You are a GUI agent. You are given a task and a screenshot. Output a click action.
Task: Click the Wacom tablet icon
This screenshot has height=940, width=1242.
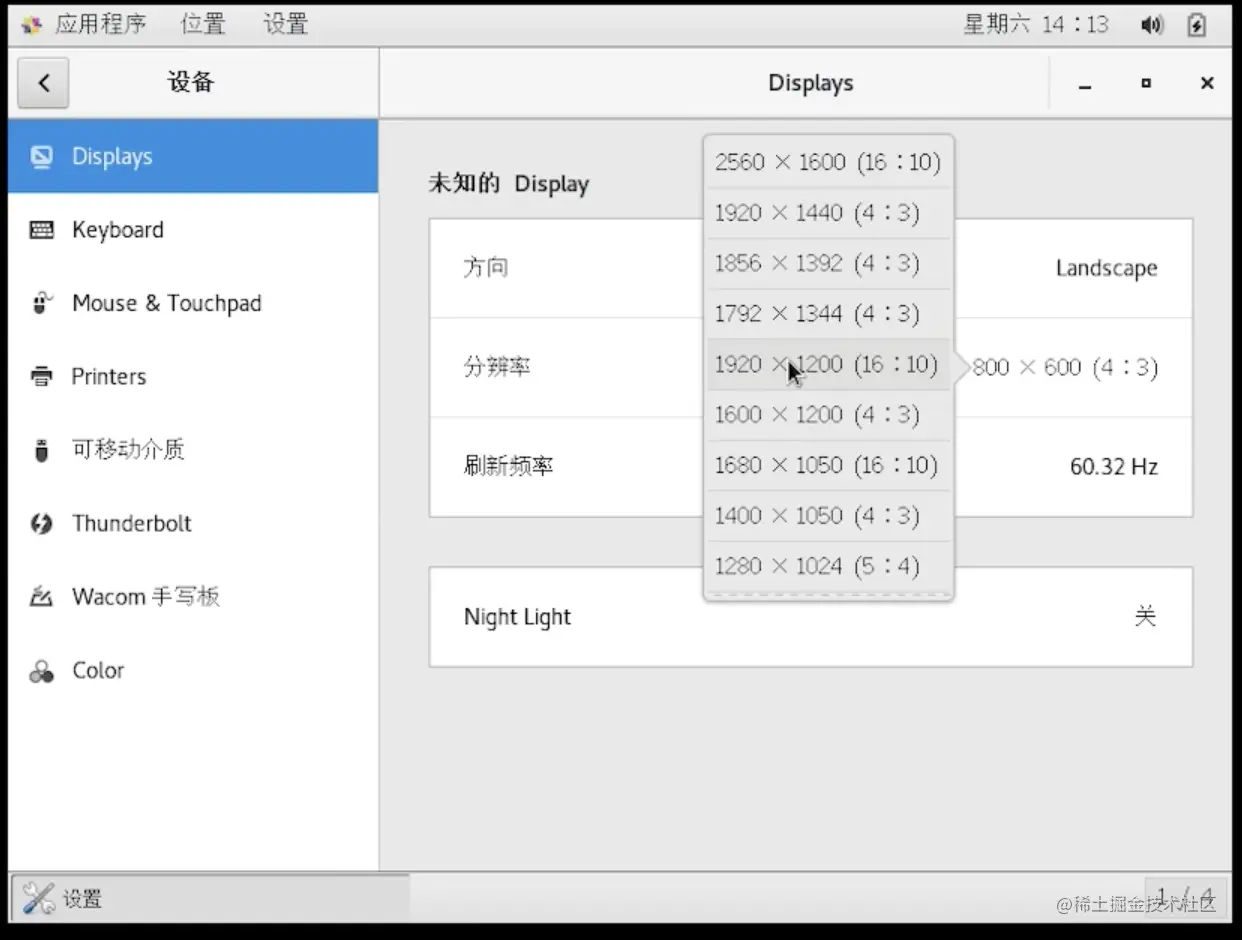[x=41, y=597]
